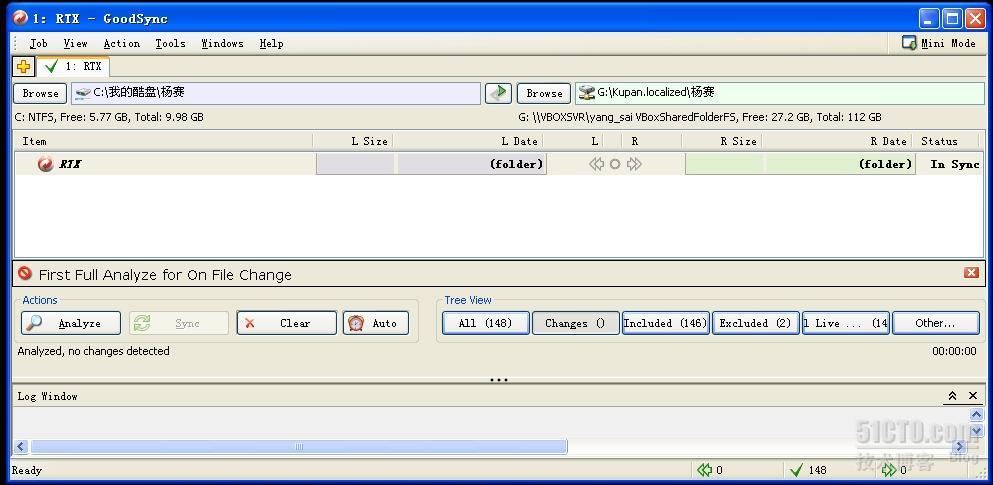This screenshot has width=993, height=485.
Task: Show Changes () in tree view
Action: pos(575,323)
